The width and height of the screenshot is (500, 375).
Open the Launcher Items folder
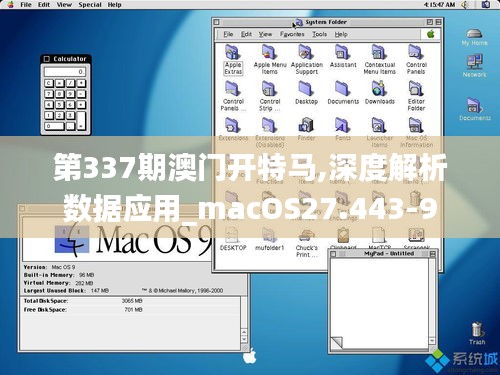tap(379, 126)
